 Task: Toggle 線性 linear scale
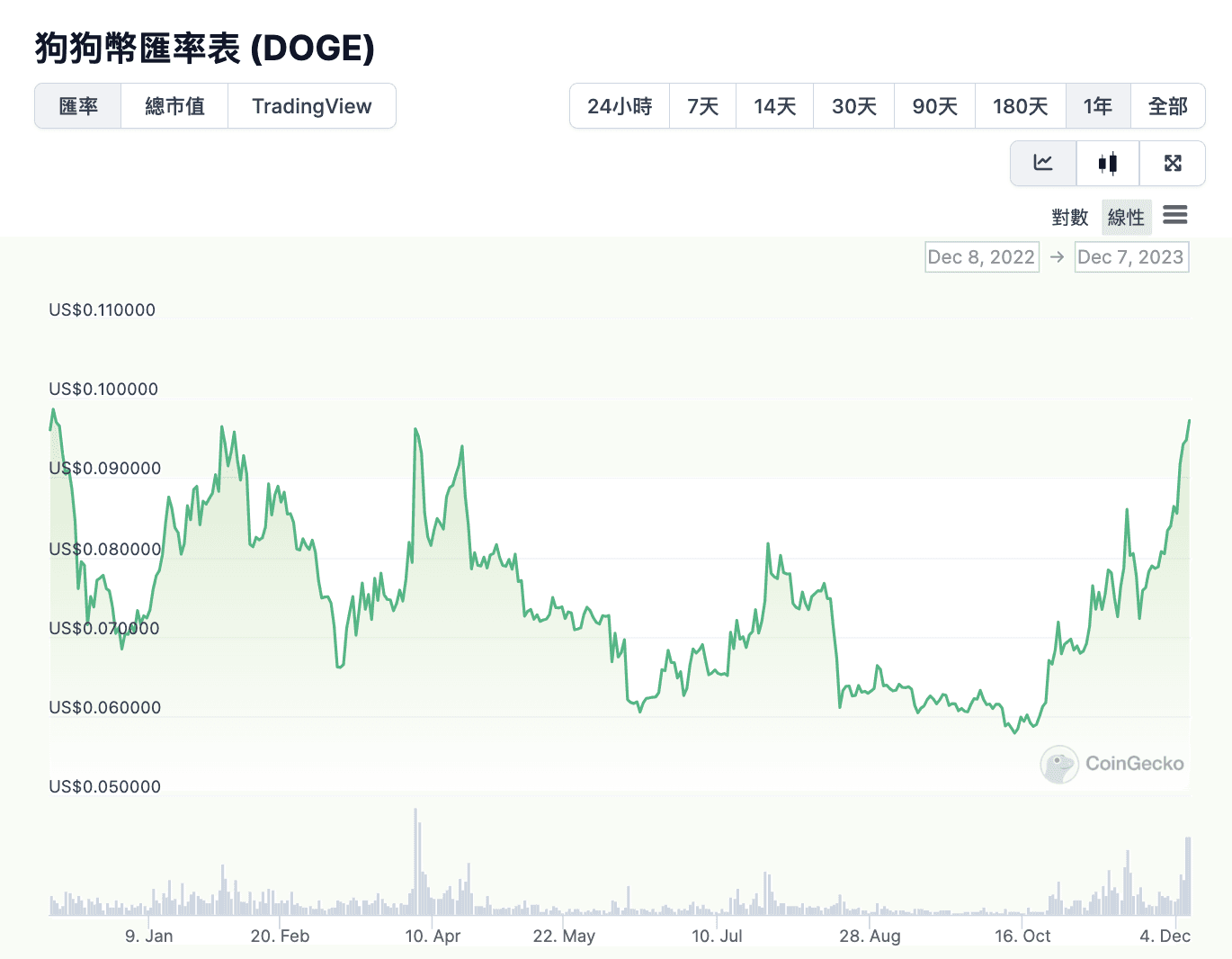tap(1126, 217)
